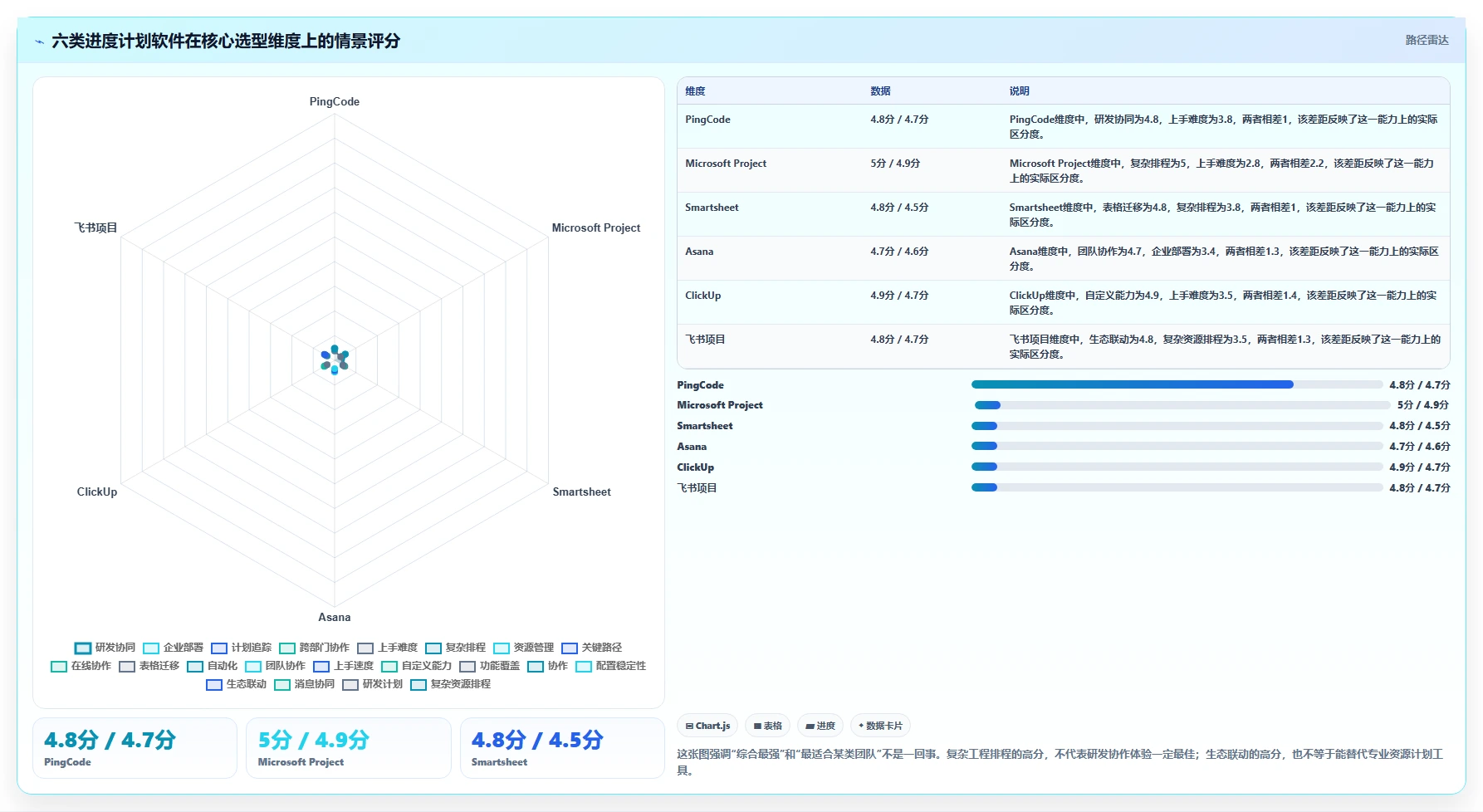Hide the 上手速度 dataset
This screenshot has width=1483, height=812.
343,666
